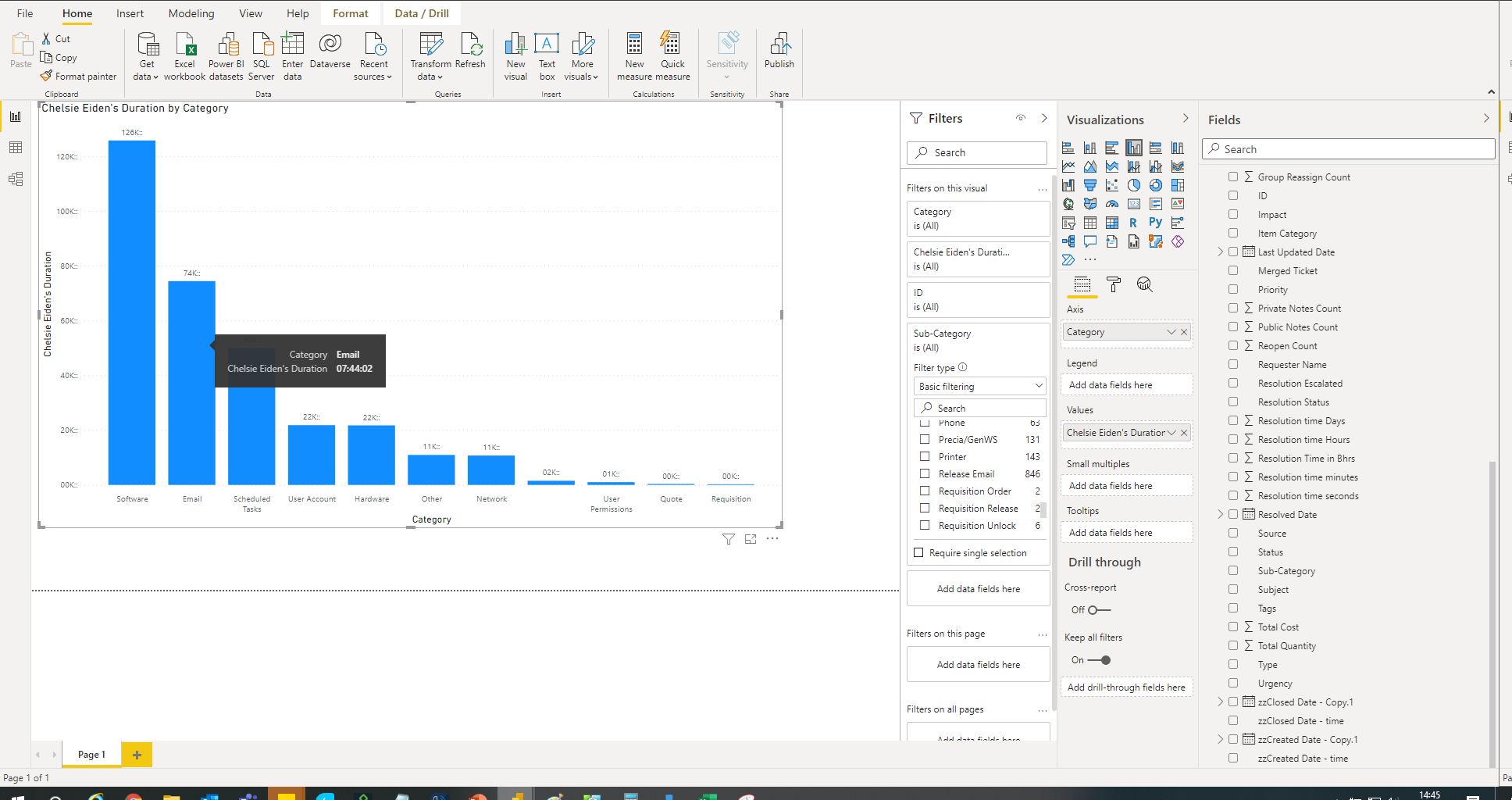The image size is (1512, 800).
Task: Select the KPI visual
Action: (x=1178, y=204)
